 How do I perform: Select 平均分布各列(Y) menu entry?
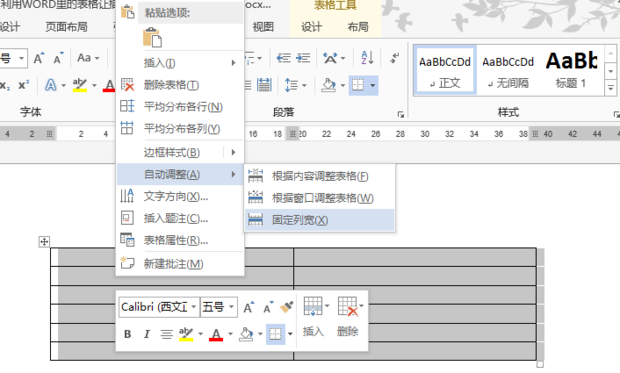point(180,129)
